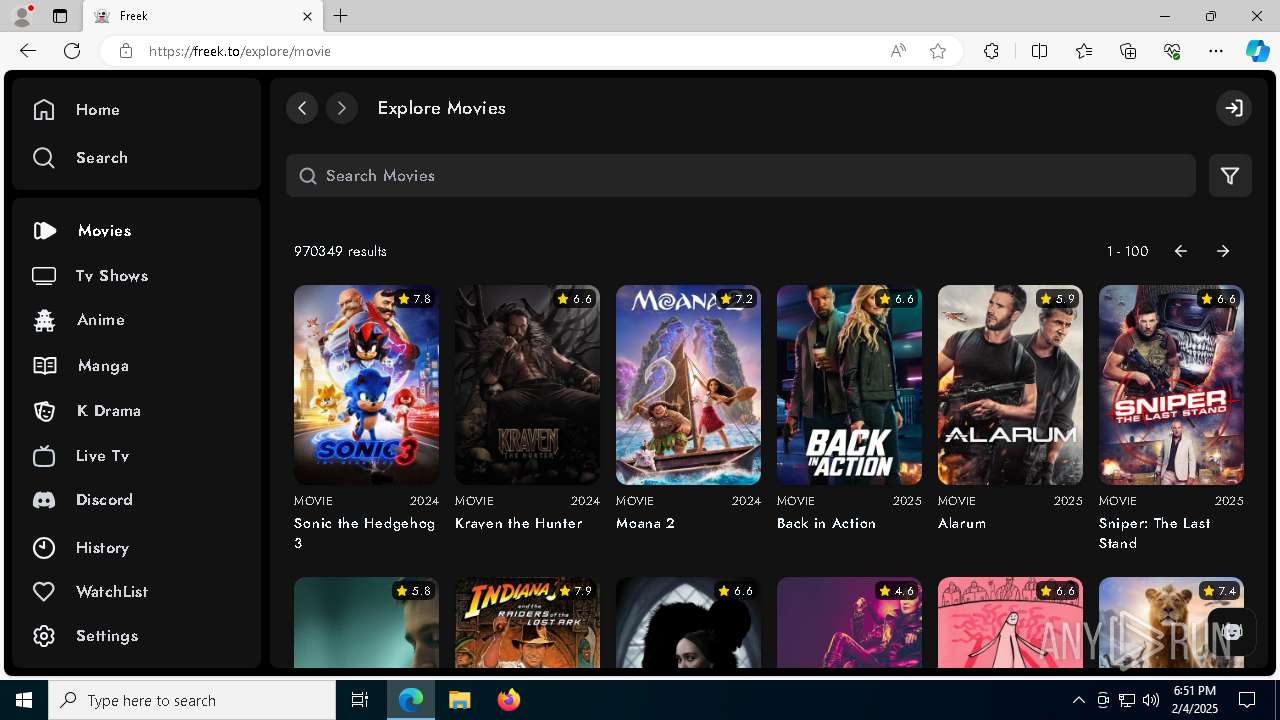
Task: Open Search in the sidebar
Action: 80,158
